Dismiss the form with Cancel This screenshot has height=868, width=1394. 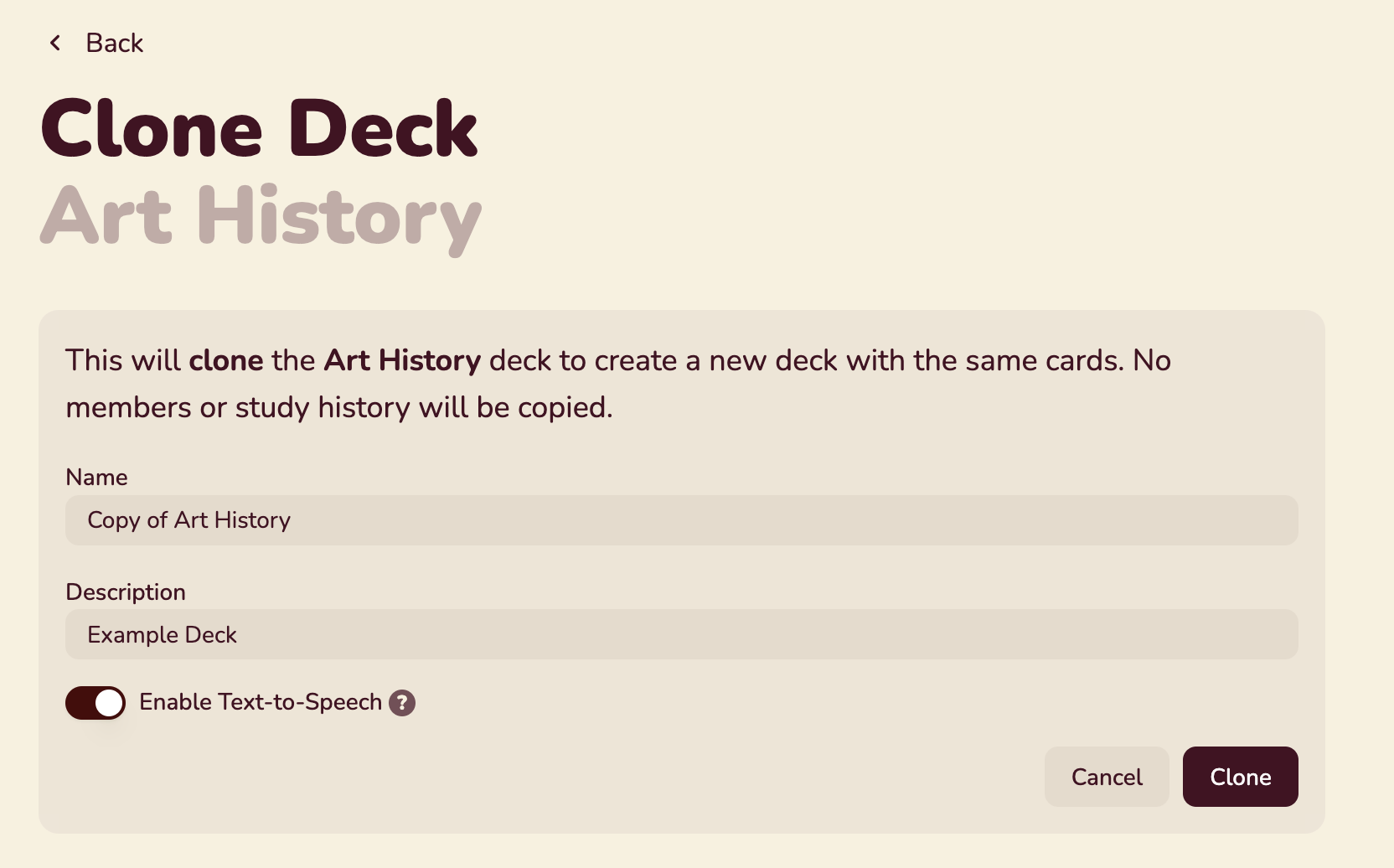1107,777
